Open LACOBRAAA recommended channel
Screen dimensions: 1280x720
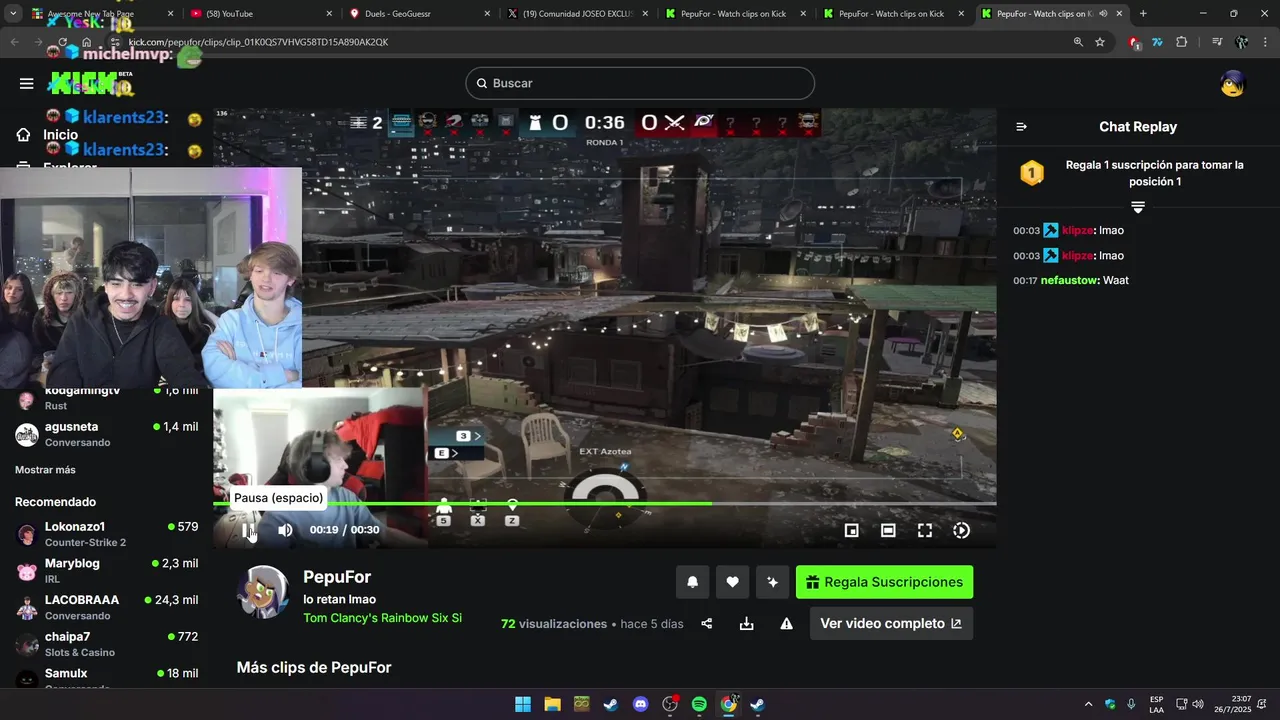coord(106,607)
